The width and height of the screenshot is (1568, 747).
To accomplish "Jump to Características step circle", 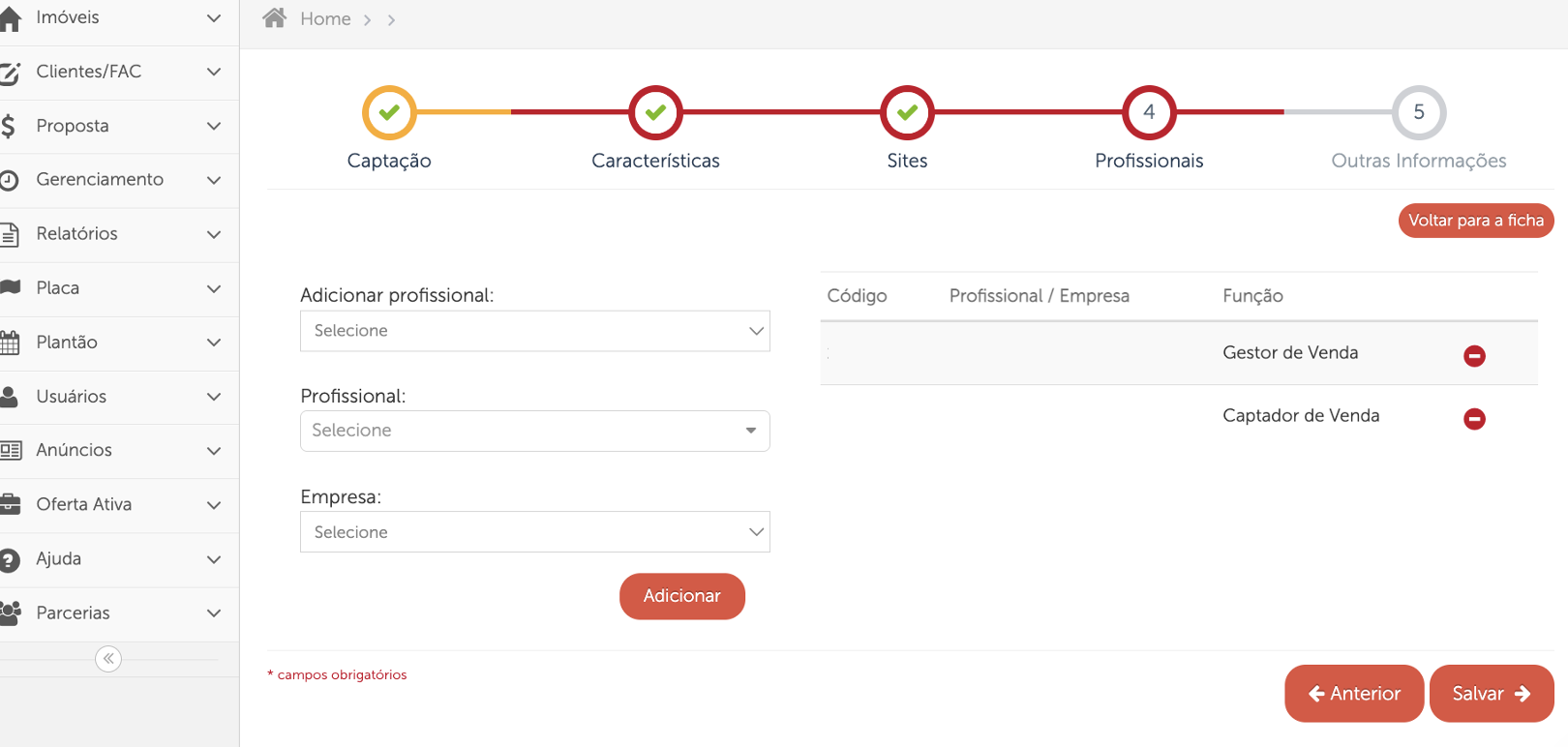I will pos(655,112).
